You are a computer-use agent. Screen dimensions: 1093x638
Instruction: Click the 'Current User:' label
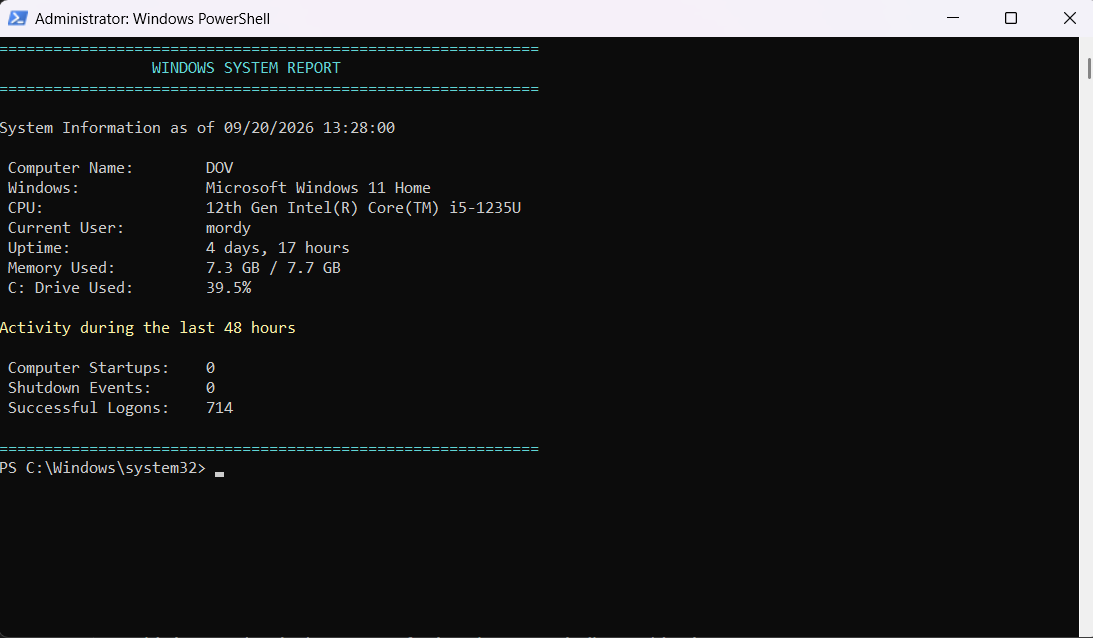(x=66, y=228)
